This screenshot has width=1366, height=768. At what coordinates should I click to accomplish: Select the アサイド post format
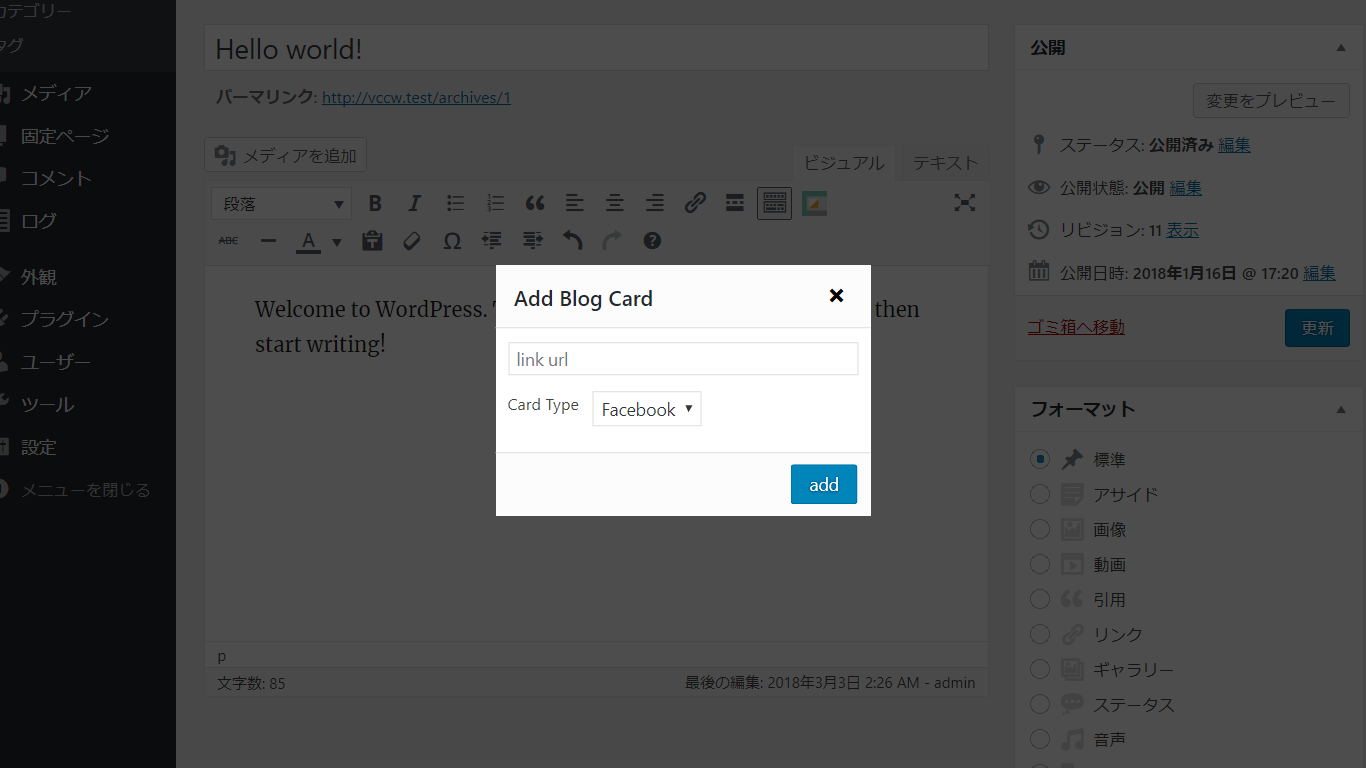(x=1039, y=493)
